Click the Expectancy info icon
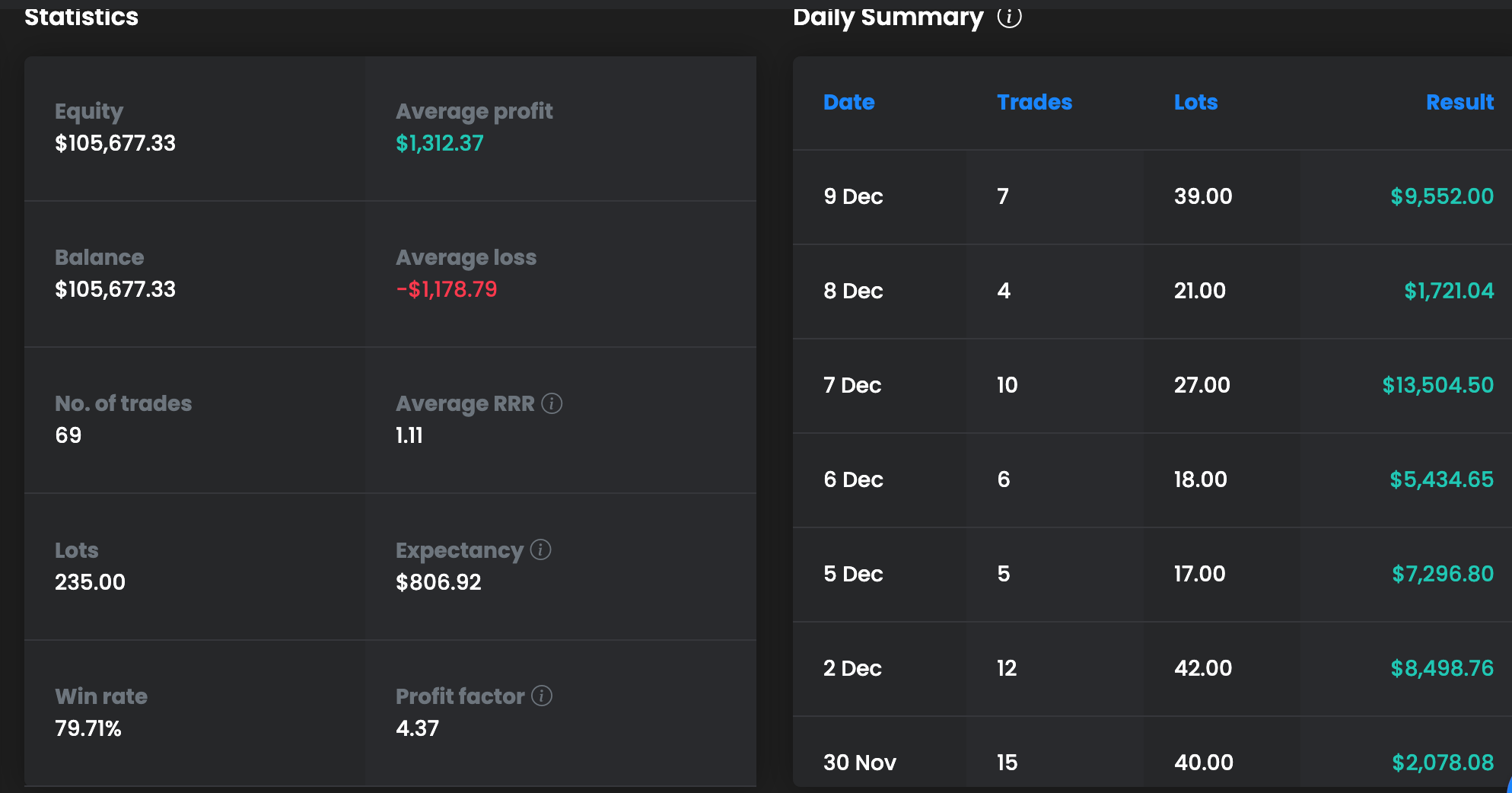1512x793 pixels. click(x=540, y=549)
